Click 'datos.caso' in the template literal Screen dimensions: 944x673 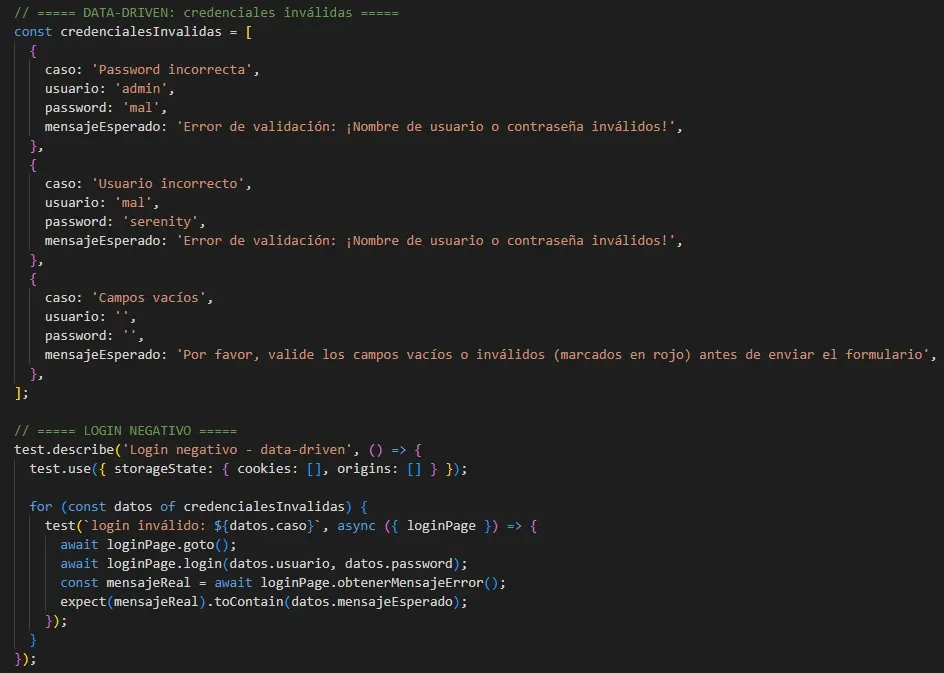click(268, 526)
